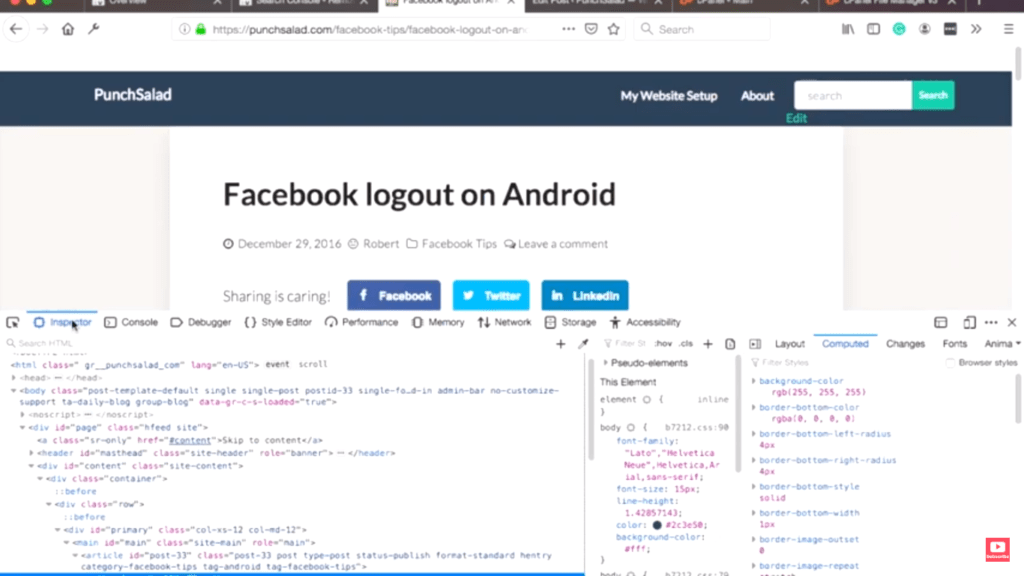
Task: Expand the noscript node
Action: pyautogui.click(x=23, y=414)
